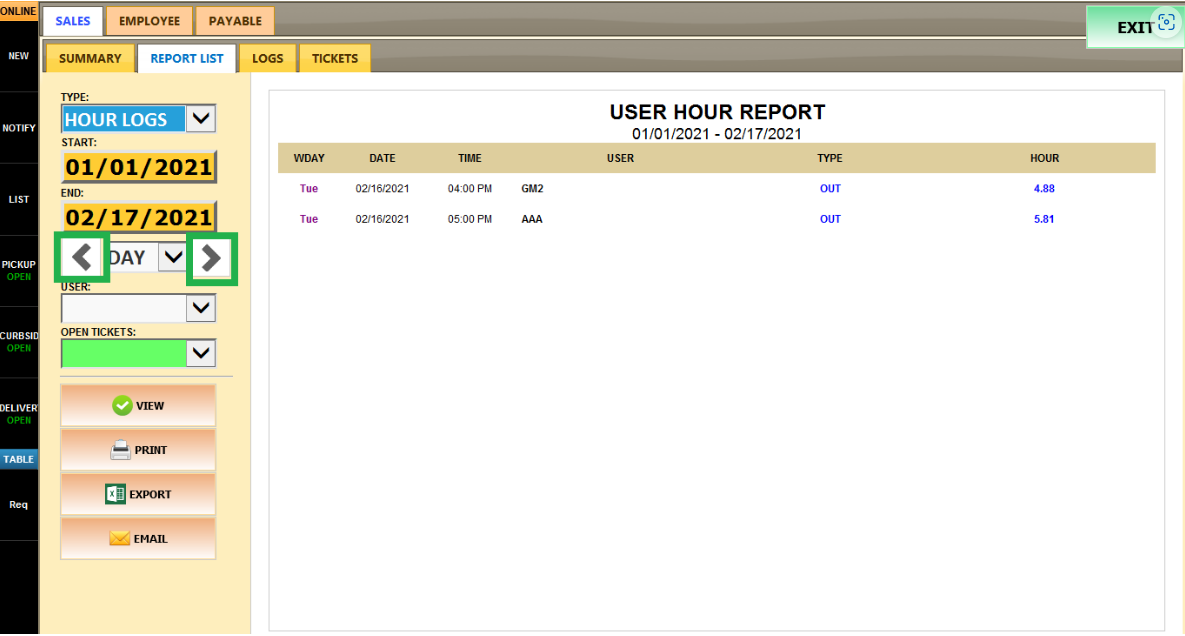Select TABLE in the sidebar

coord(19,459)
